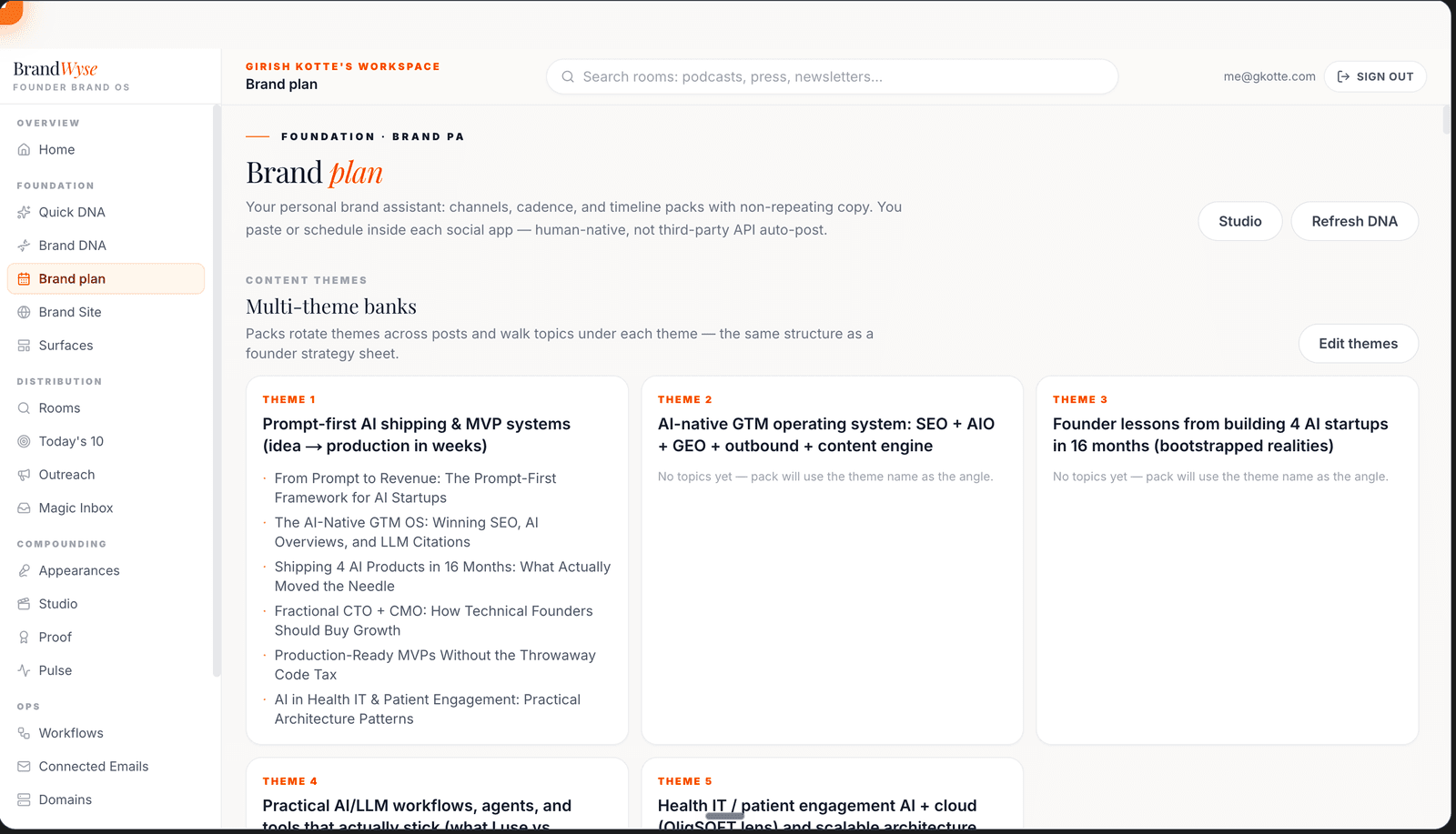
Task: Click the Theme 1 card title
Action: pyautogui.click(x=417, y=436)
